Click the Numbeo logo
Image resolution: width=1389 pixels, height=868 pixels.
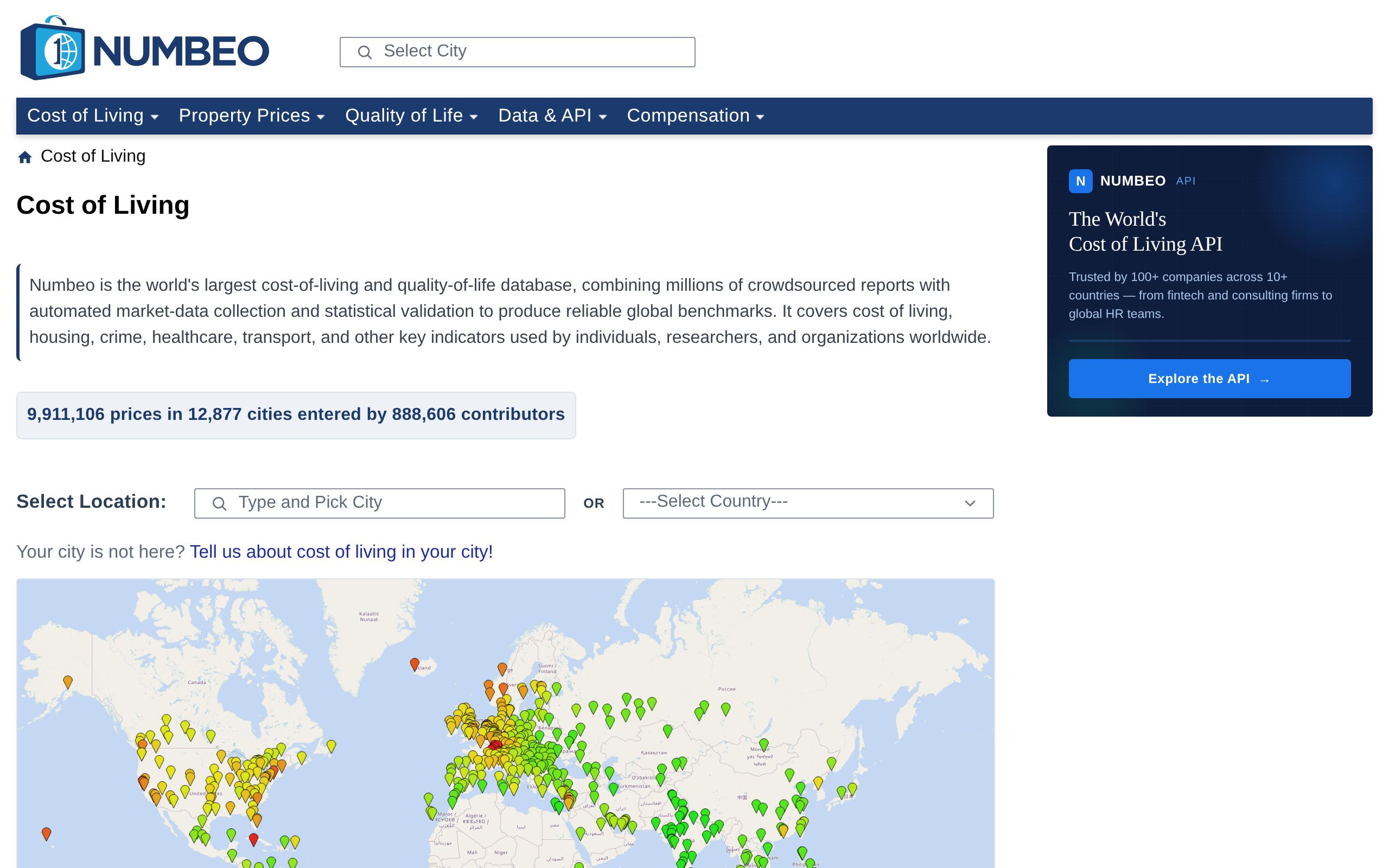coord(145,48)
